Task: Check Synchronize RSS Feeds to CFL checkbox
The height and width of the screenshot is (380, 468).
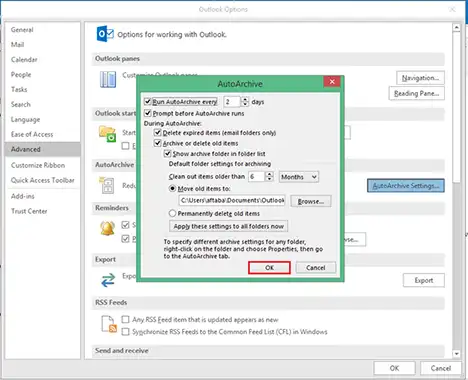Action: click(x=125, y=331)
